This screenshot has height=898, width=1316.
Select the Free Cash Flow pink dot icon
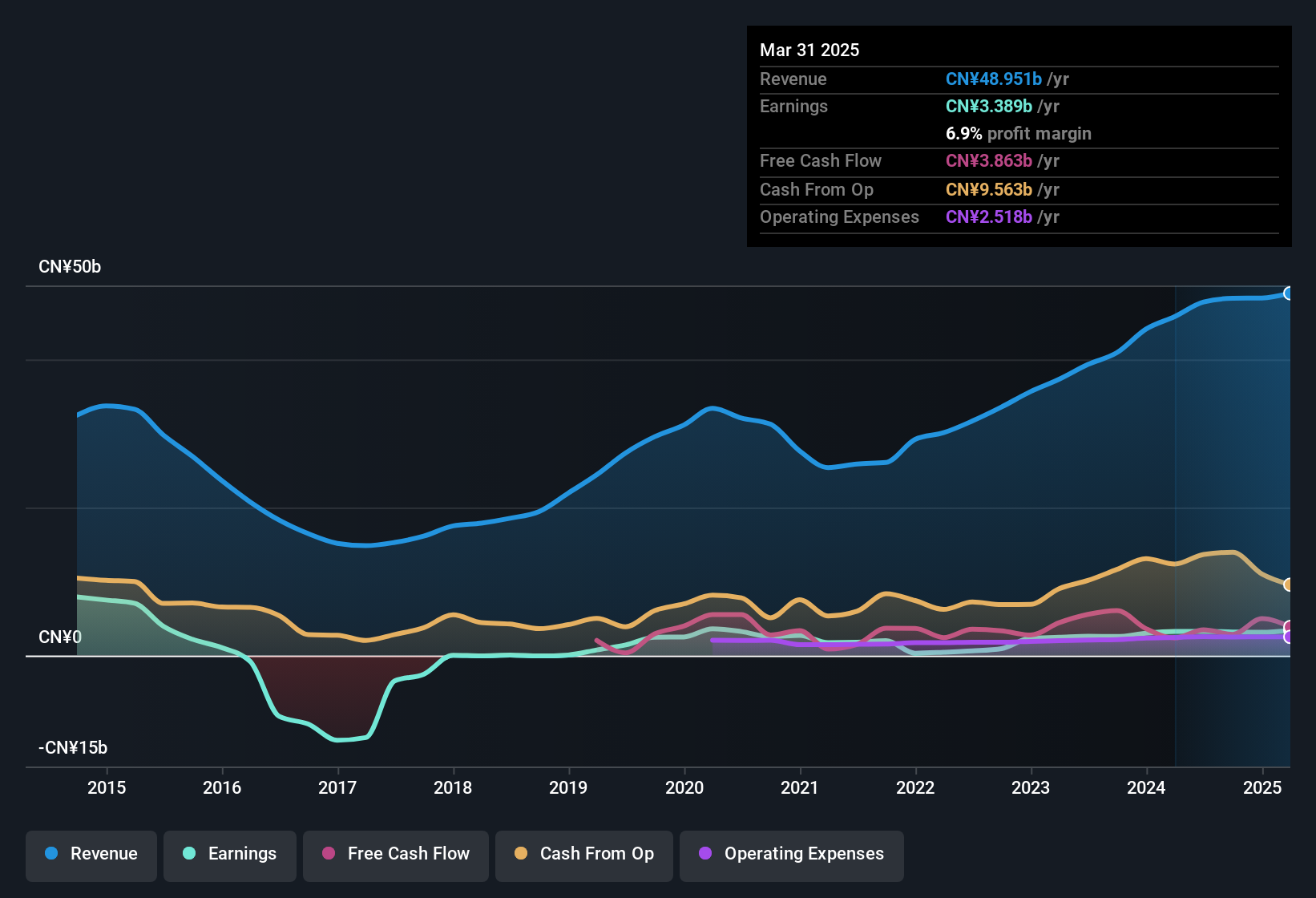click(327, 854)
